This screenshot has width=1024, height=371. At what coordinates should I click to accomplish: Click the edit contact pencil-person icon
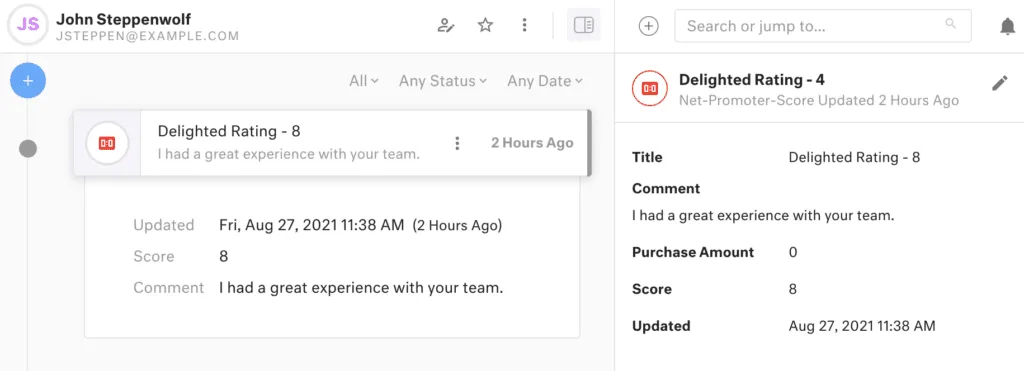click(x=445, y=25)
